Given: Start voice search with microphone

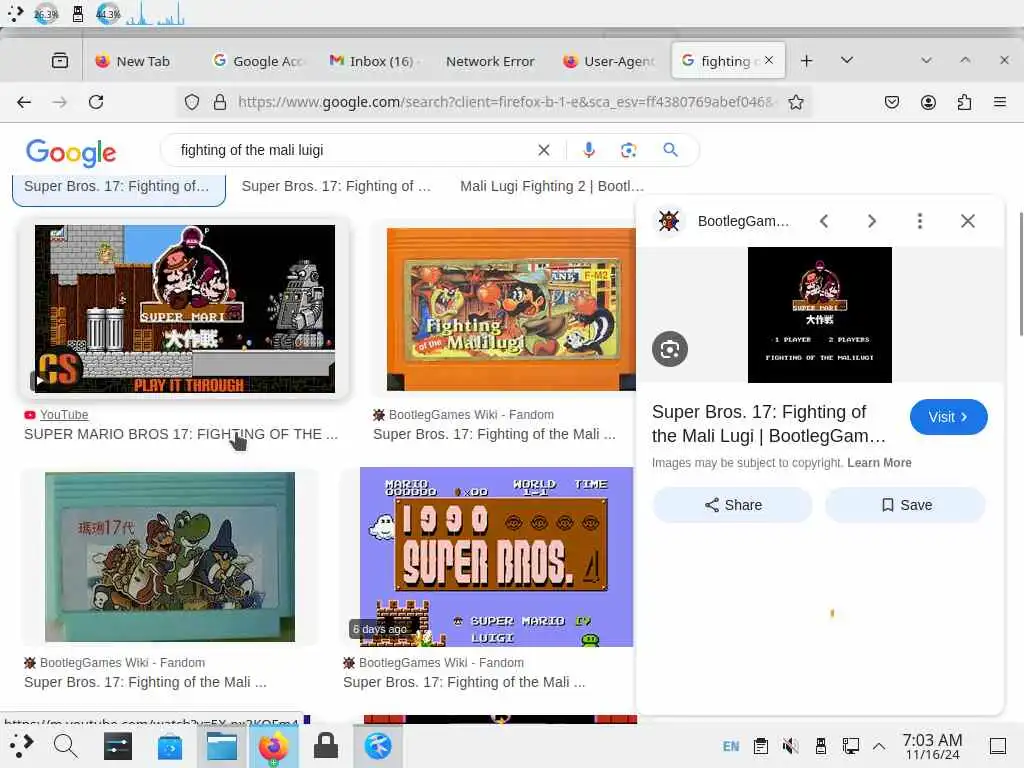Looking at the screenshot, I should [x=588, y=150].
